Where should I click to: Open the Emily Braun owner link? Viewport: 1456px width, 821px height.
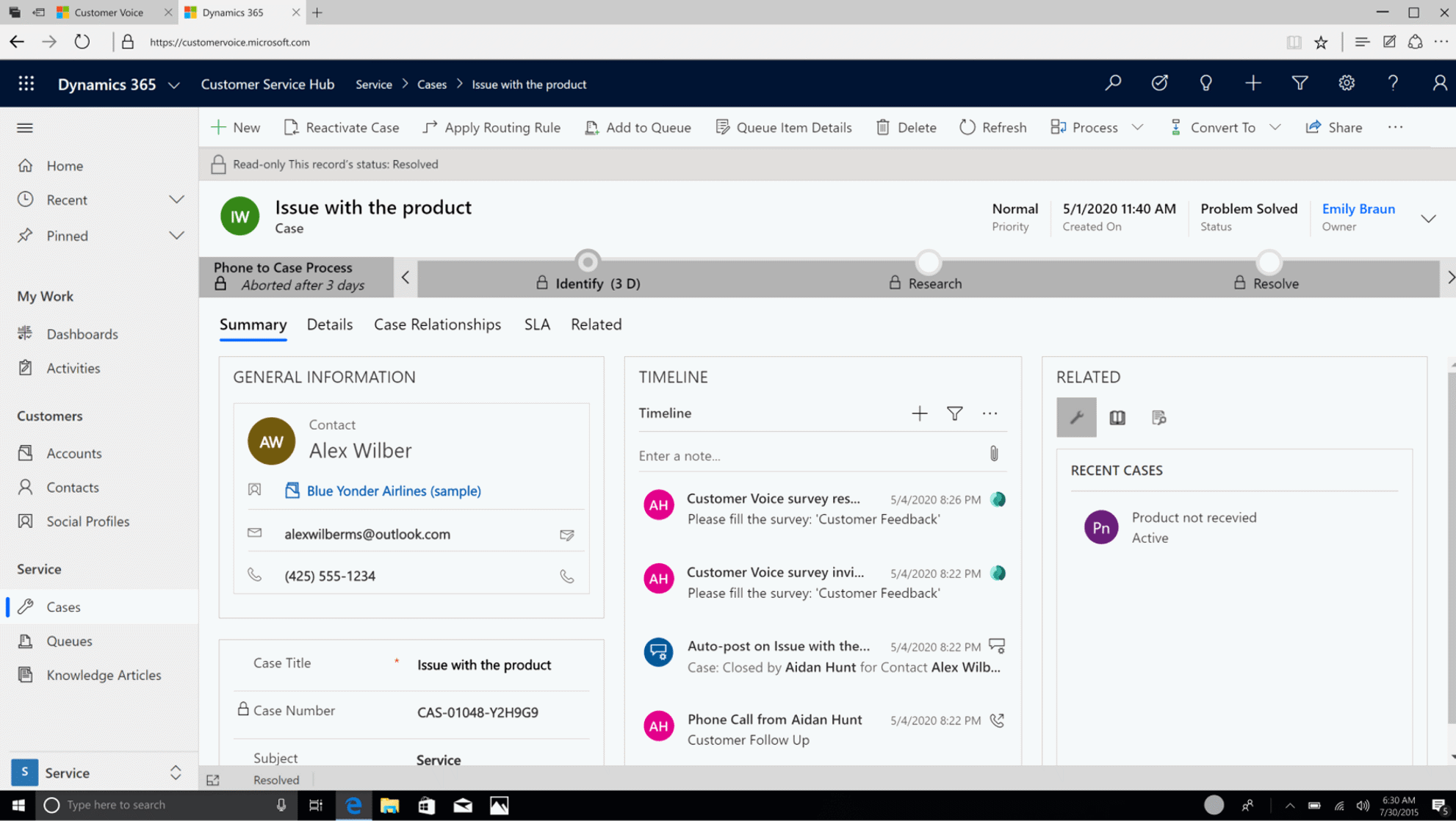pos(1358,209)
